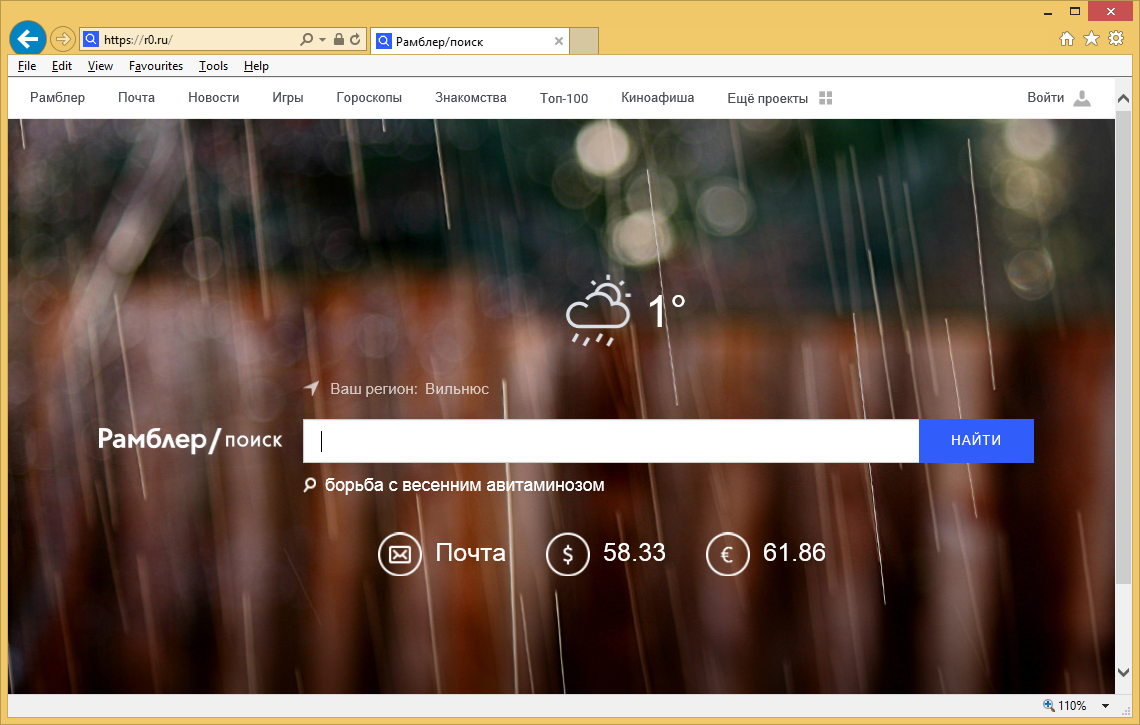Open the Favourites menu

coord(156,65)
